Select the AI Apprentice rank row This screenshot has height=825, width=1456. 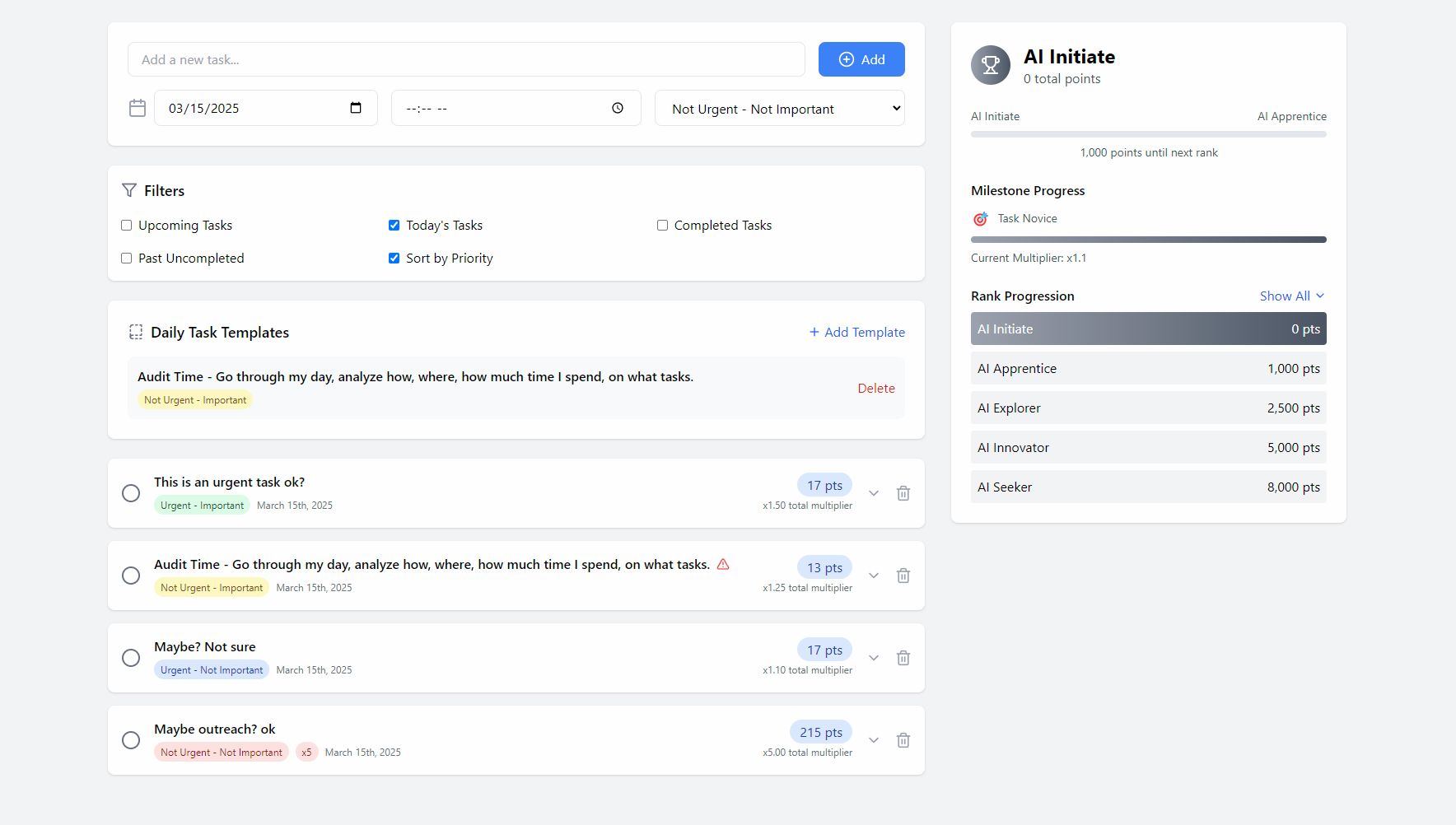(x=1148, y=369)
